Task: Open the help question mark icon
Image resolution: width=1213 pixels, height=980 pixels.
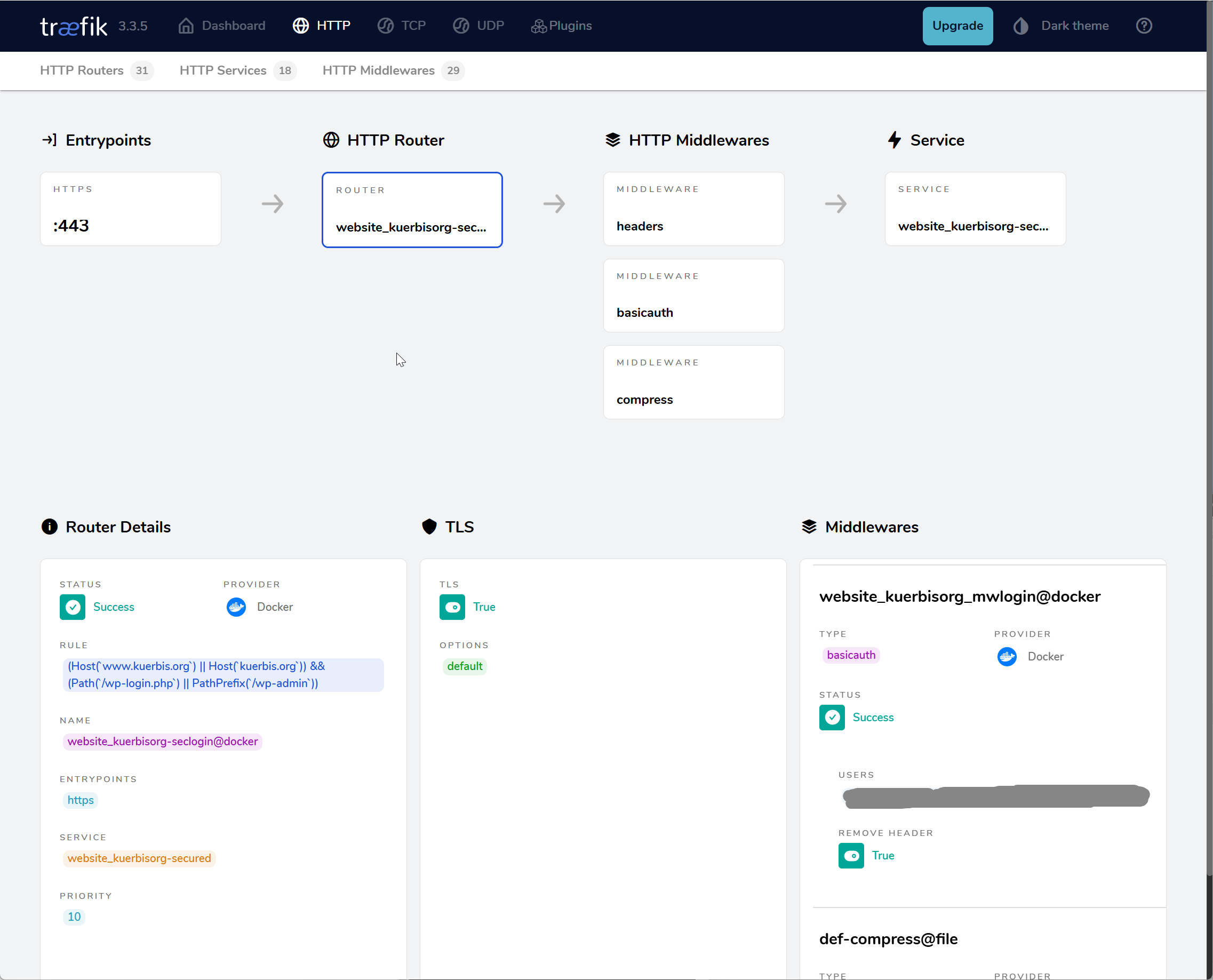Action: 1144,26
